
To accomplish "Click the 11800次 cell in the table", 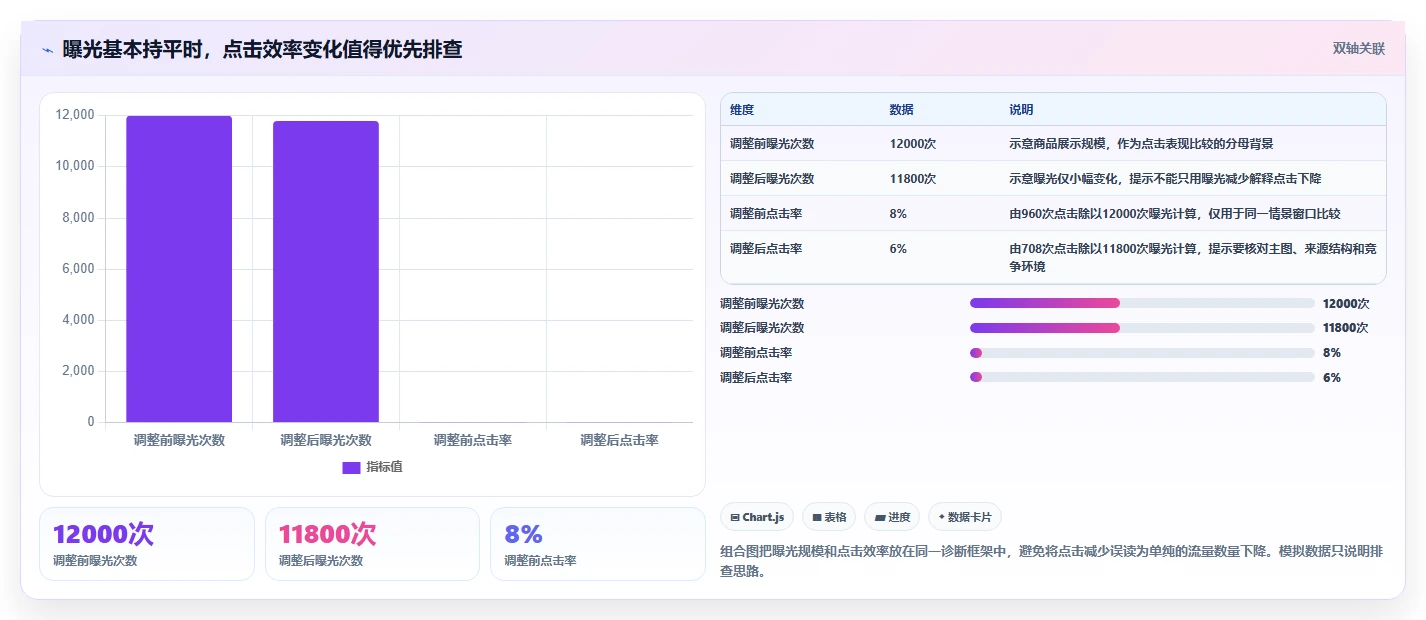I will 912,179.
